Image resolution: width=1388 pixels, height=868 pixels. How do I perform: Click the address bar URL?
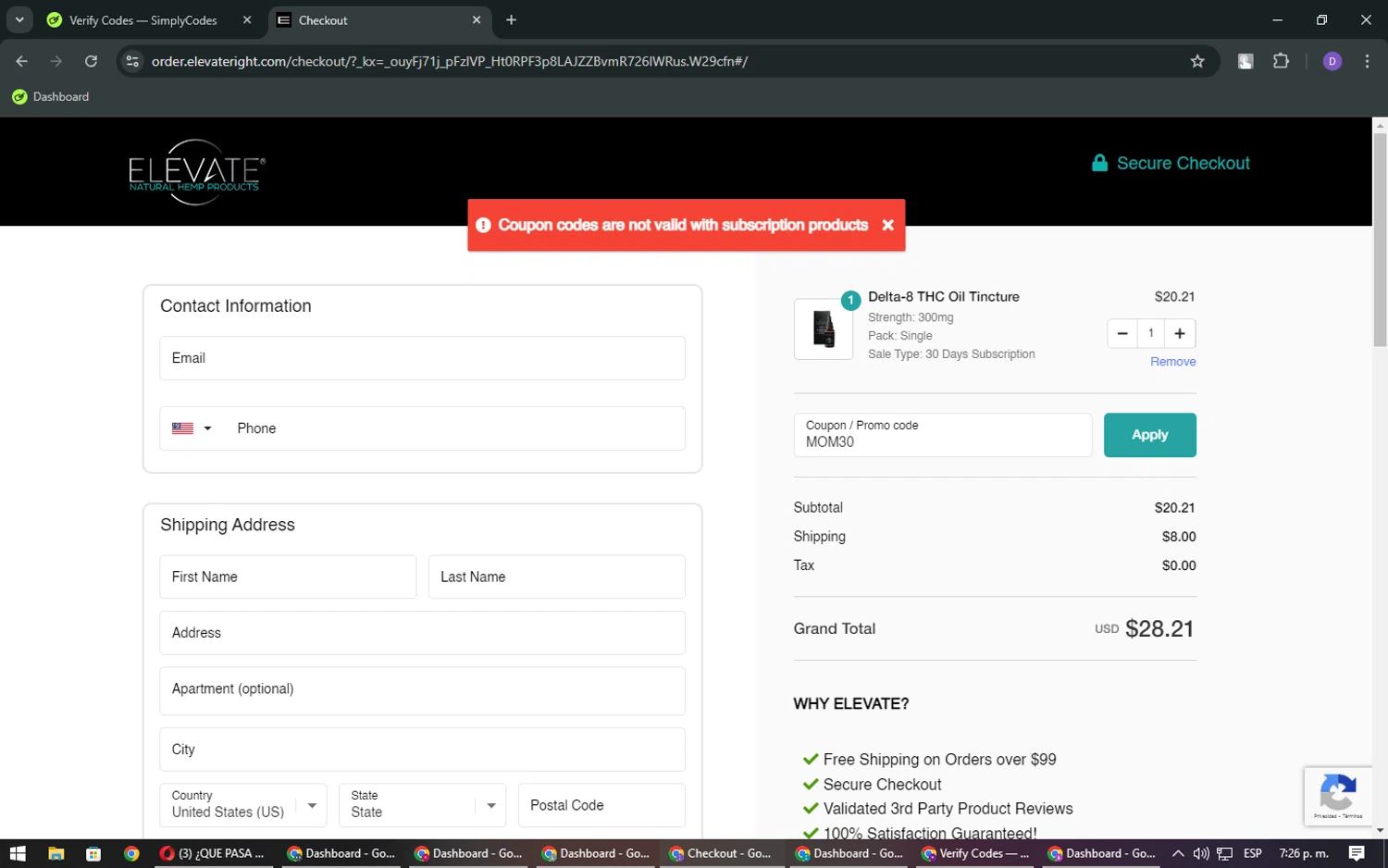point(450,61)
